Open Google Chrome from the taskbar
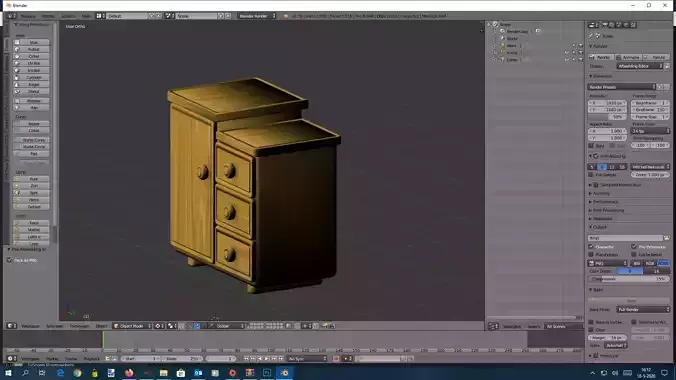 click(77, 373)
